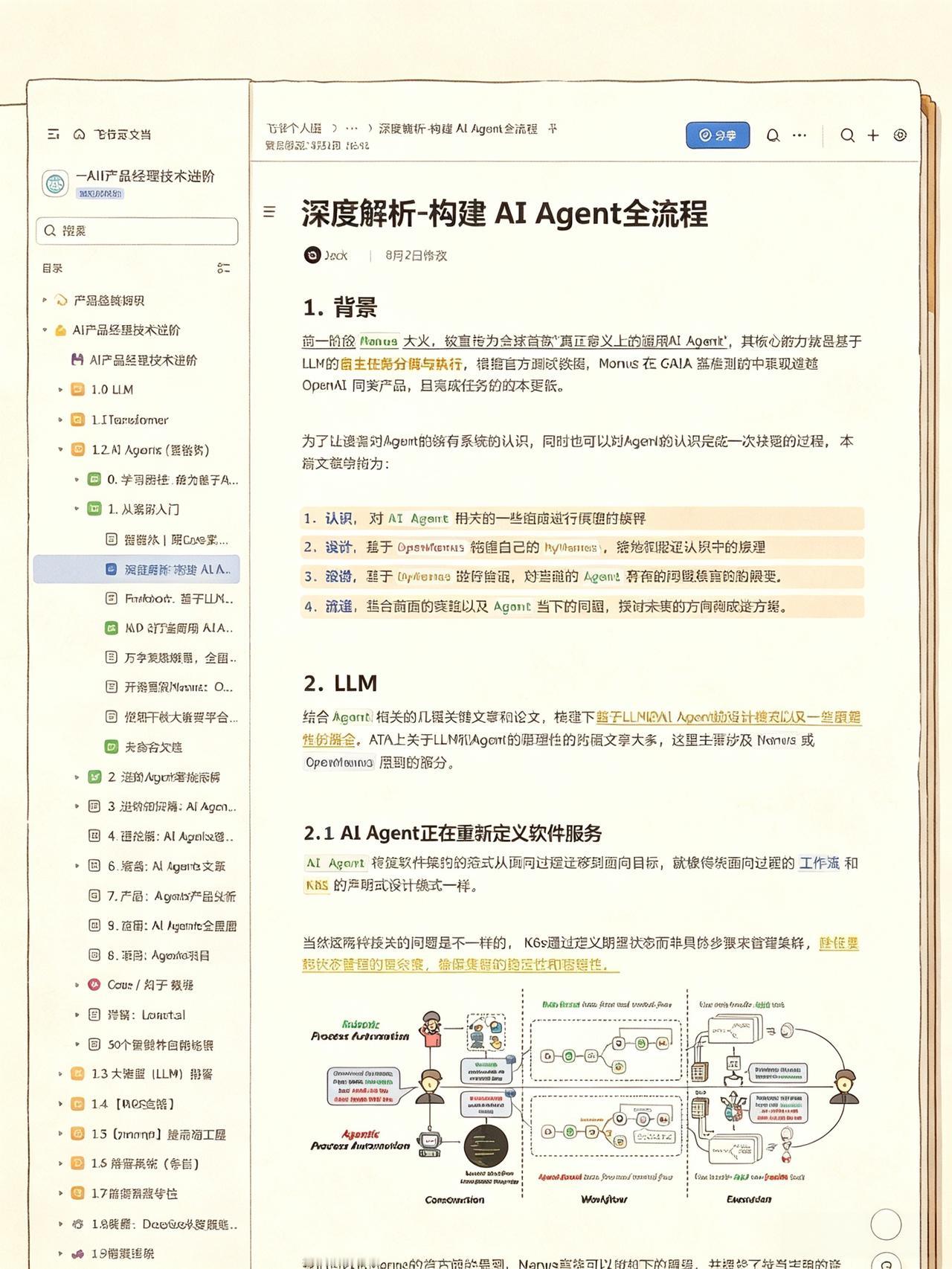Viewport: 952px width, 1269px height.
Task: Open the underlined yellow link in the LLM paragraph
Action: click(x=582, y=728)
